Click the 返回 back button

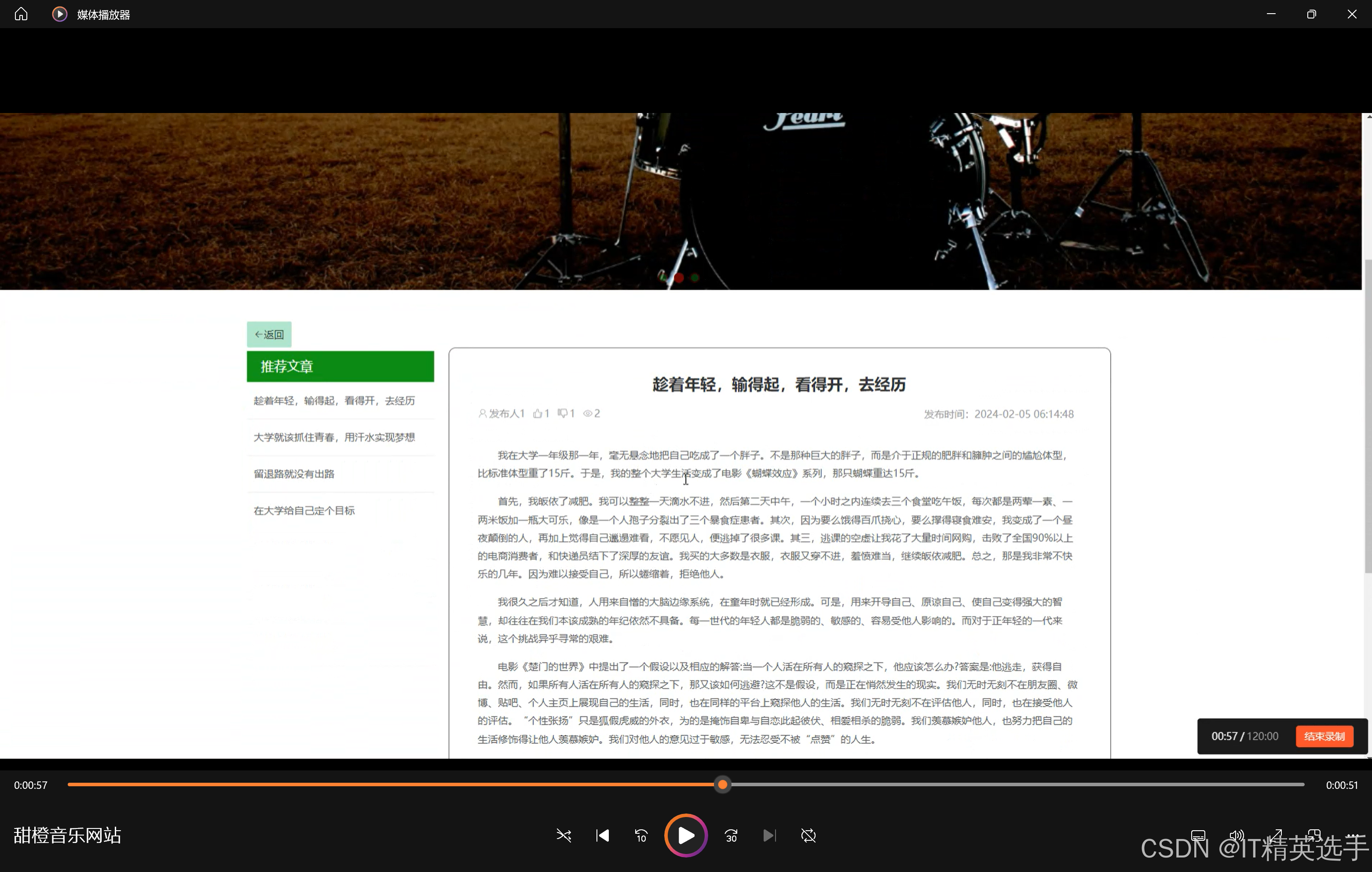click(x=269, y=334)
